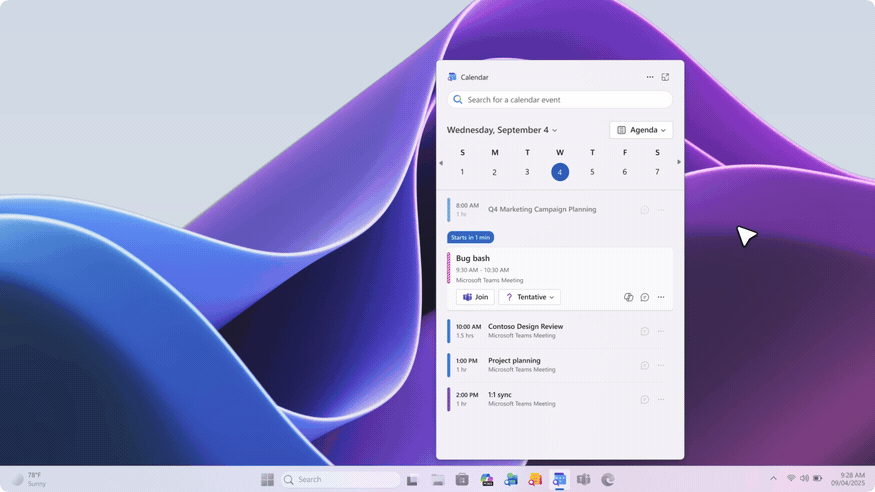
Task: Open Contoso Design Review event
Action: point(525,326)
